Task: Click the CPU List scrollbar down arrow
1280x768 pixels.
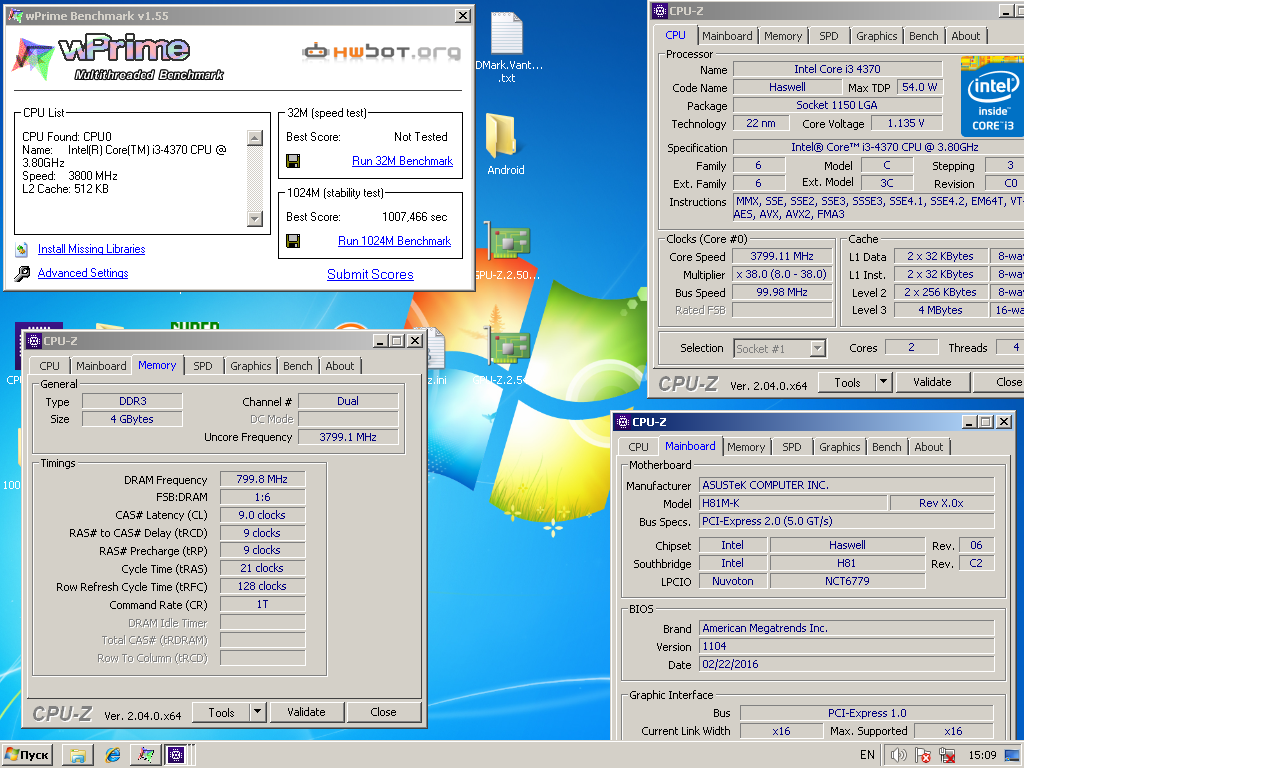Action: click(x=254, y=219)
